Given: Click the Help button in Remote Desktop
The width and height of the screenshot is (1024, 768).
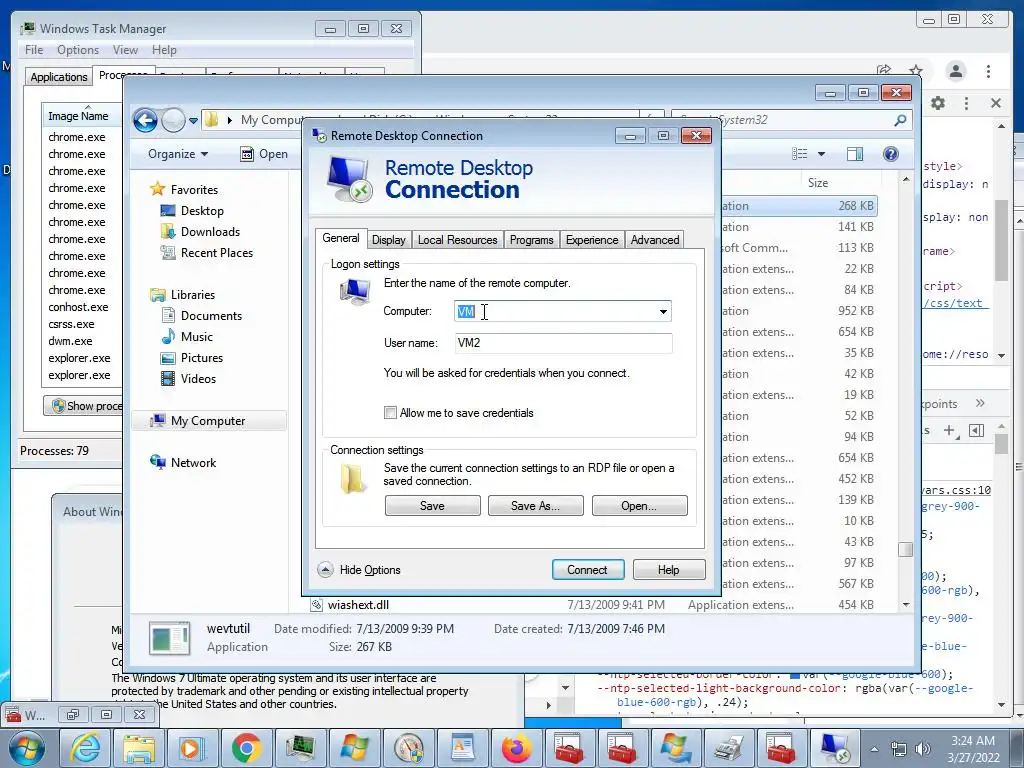Looking at the screenshot, I should point(668,569).
